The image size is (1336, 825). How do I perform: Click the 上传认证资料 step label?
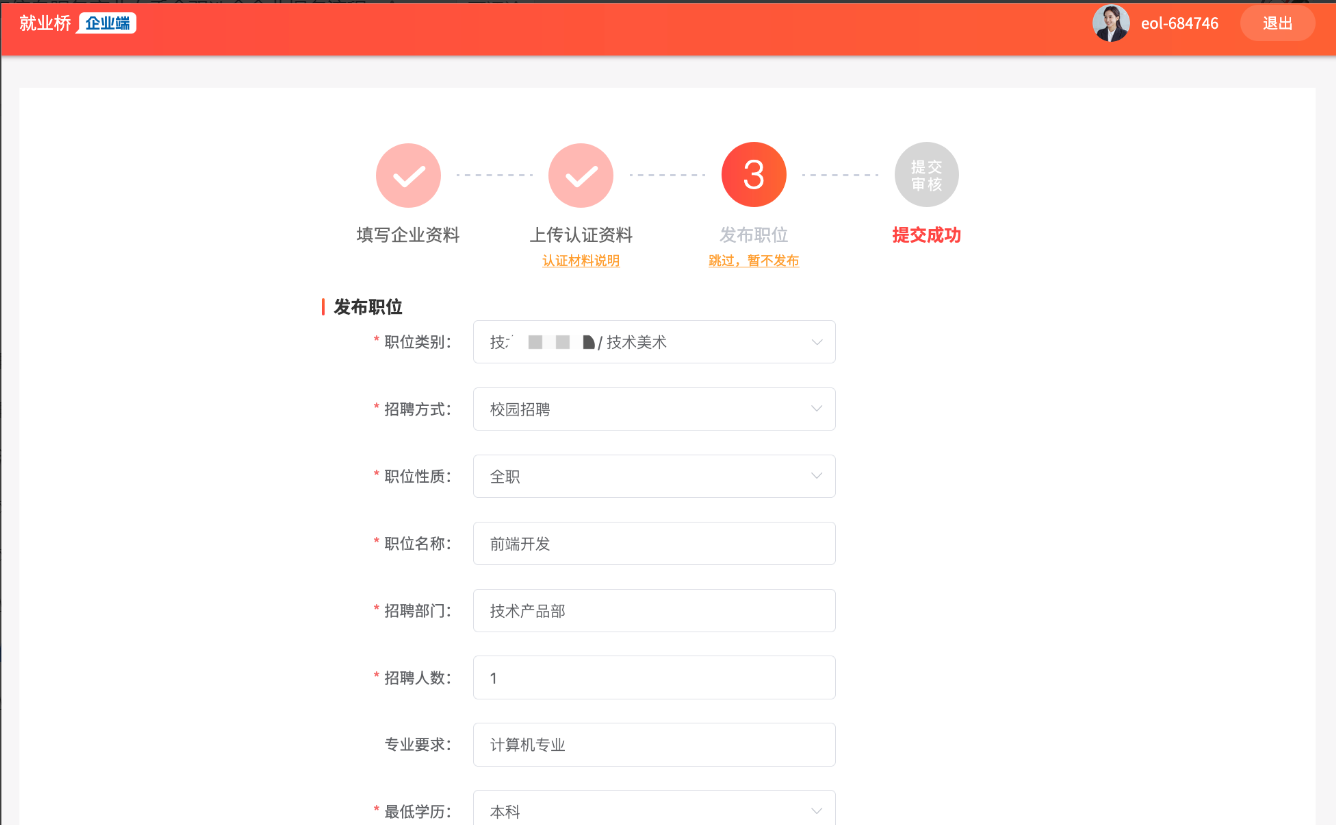pos(581,235)
